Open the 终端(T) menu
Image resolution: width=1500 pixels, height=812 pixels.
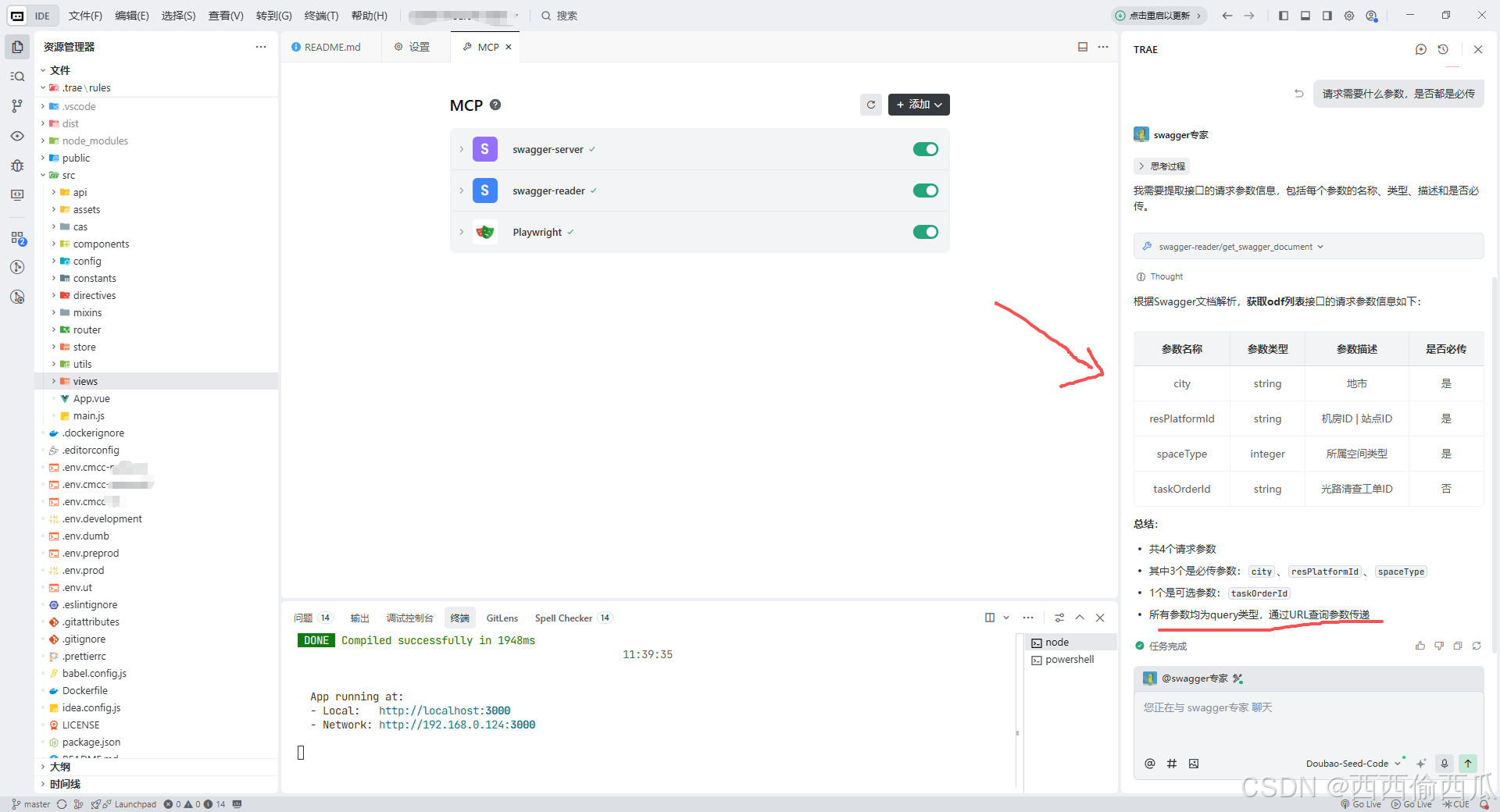(321, 16)
